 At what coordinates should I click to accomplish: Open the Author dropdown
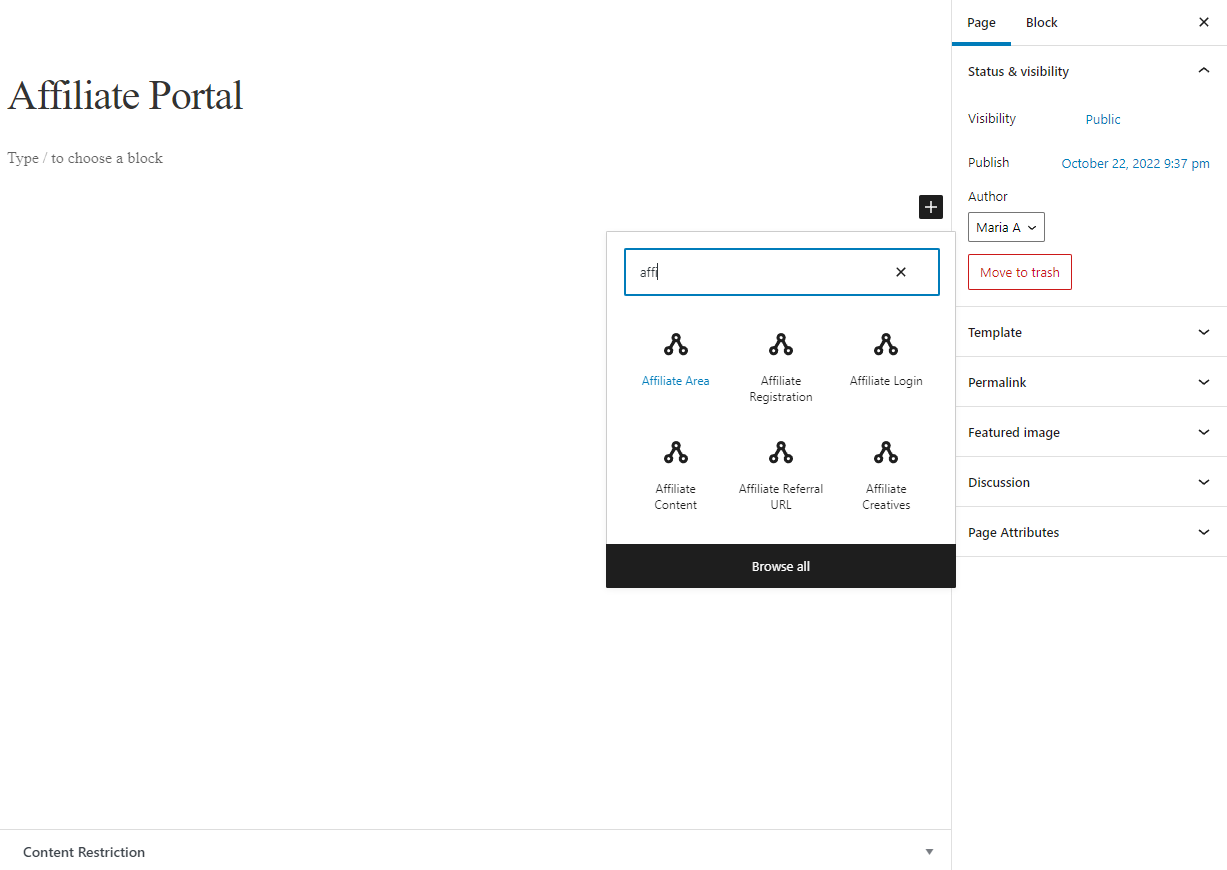click(1006, 227)
